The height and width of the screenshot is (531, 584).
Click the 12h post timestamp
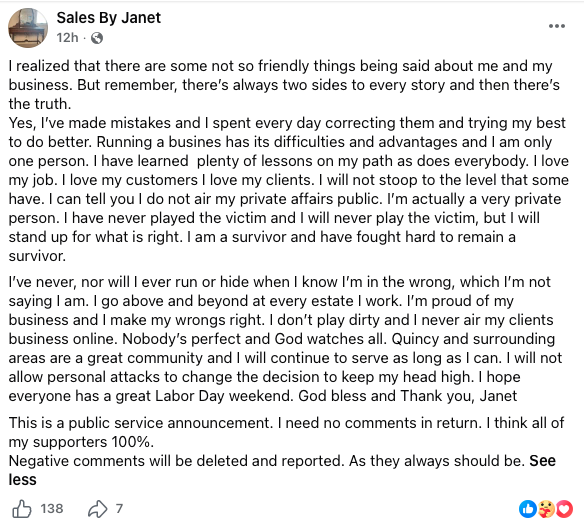point(67,38)
